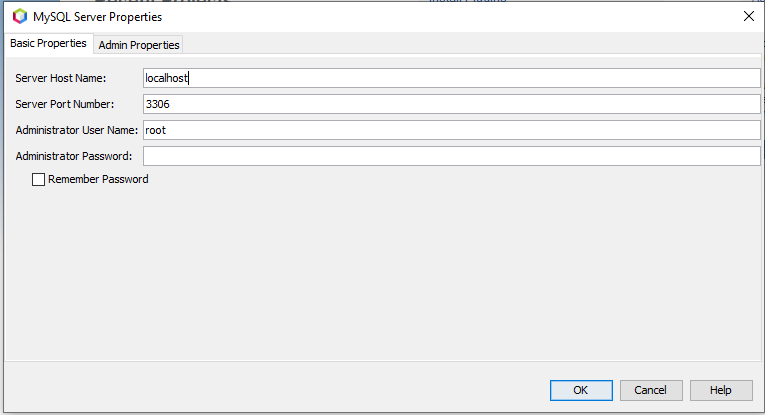The width and height of the screenshot is (765, 415).
Task: Enable the Remember Password checkbox
Action: point(38,179)
